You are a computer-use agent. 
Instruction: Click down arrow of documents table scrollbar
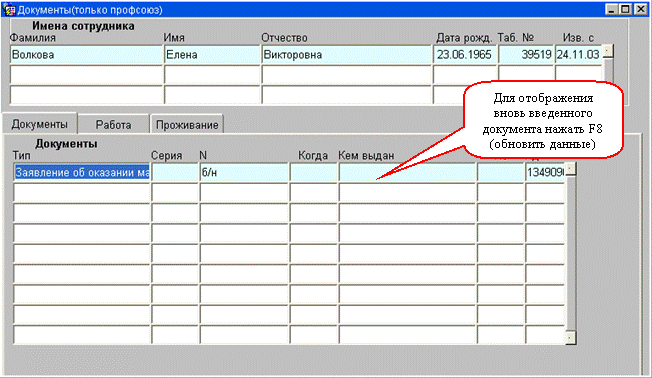pos(570,338)
